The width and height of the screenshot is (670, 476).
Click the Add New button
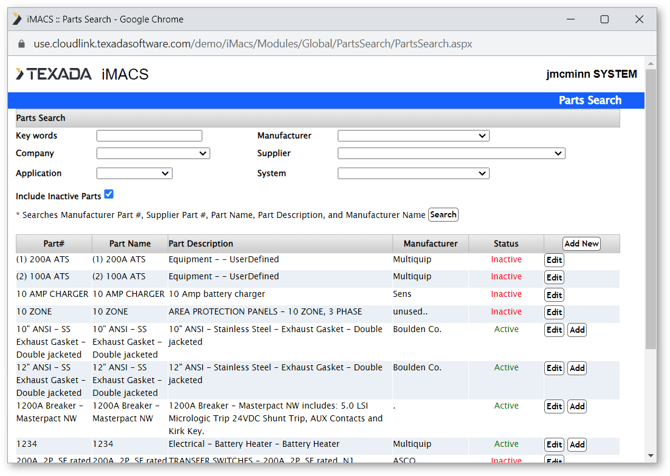pyautogui.click(x=581, y=244)
